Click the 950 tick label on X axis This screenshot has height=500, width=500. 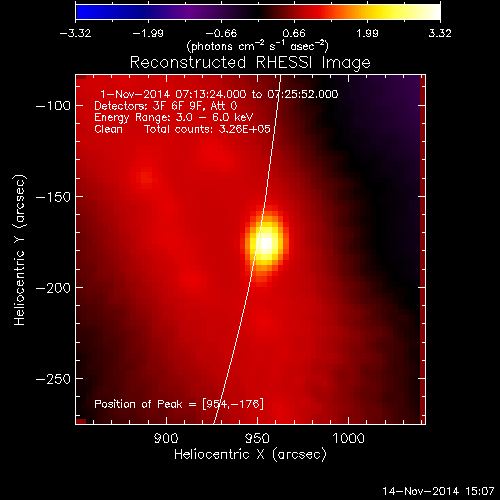257,438
